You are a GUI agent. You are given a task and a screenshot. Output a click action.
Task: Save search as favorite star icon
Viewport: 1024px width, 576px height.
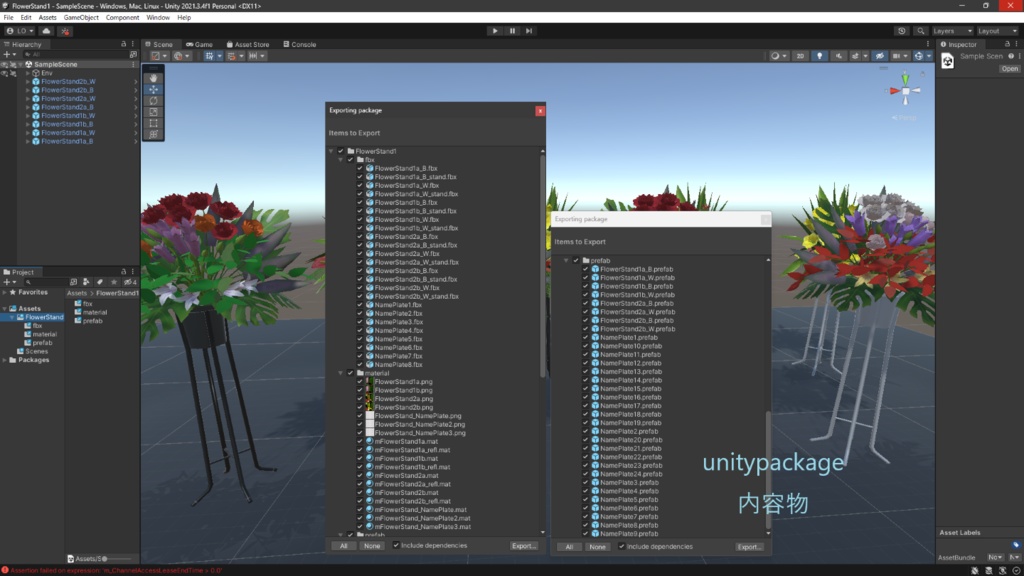click(114, 282)
